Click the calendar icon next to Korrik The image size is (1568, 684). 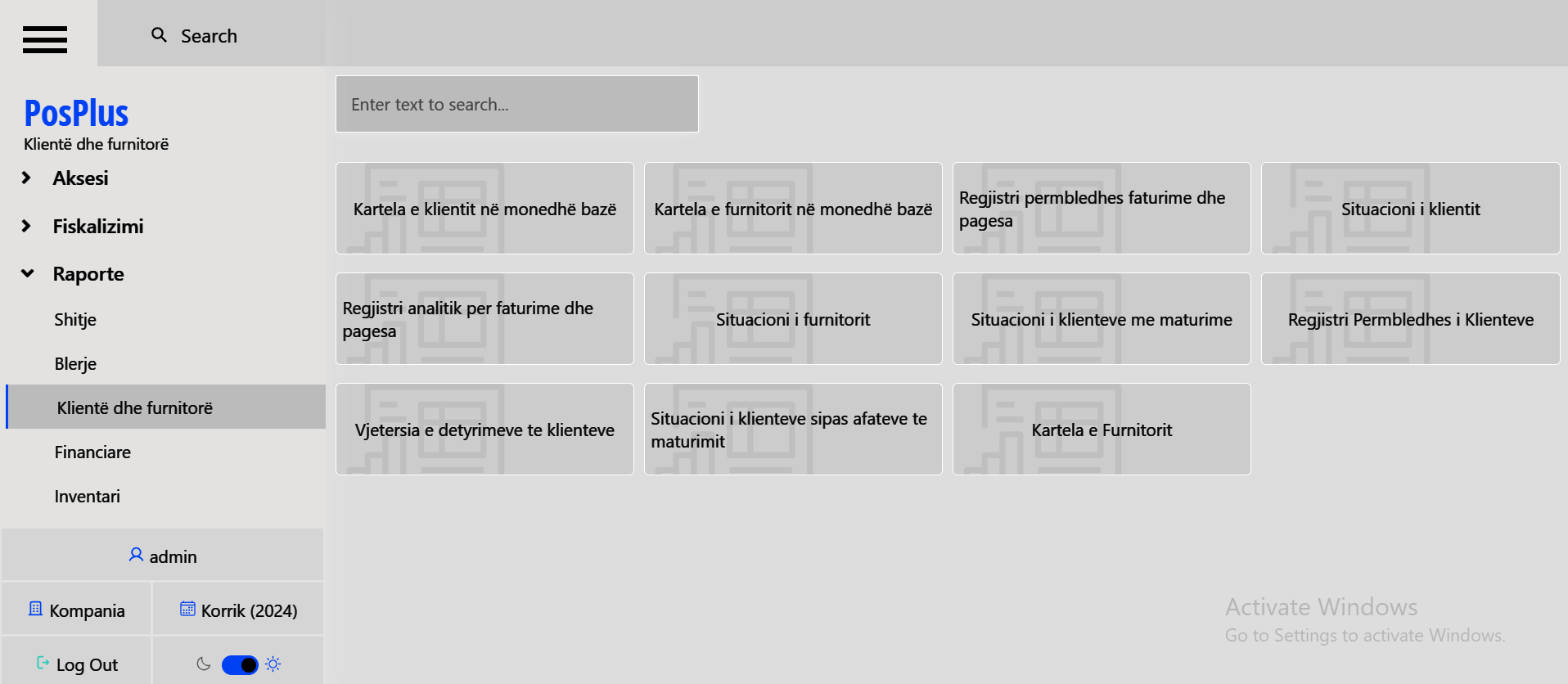(x=187, y=609)
